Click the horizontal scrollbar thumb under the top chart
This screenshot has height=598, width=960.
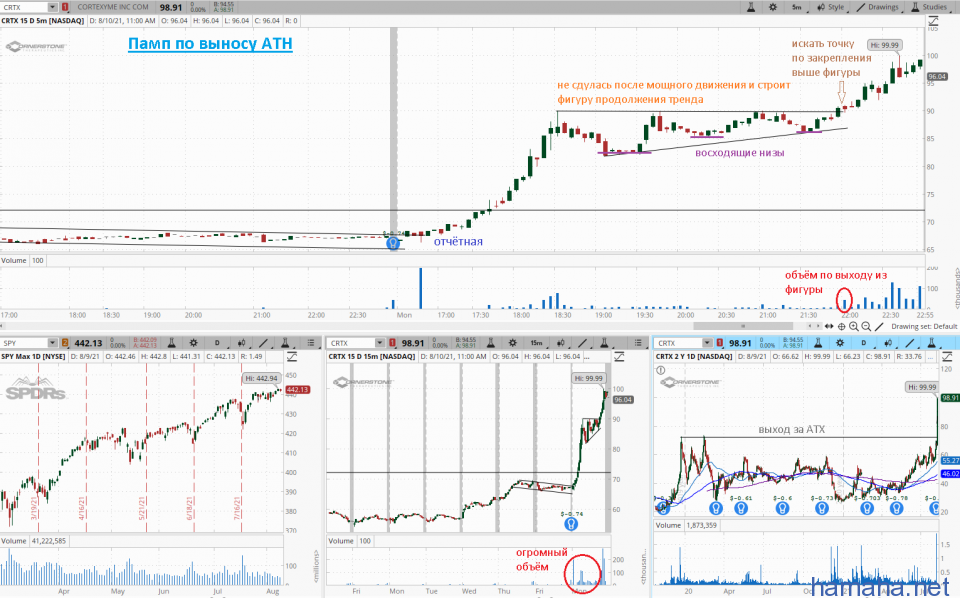tap(743, 326)
